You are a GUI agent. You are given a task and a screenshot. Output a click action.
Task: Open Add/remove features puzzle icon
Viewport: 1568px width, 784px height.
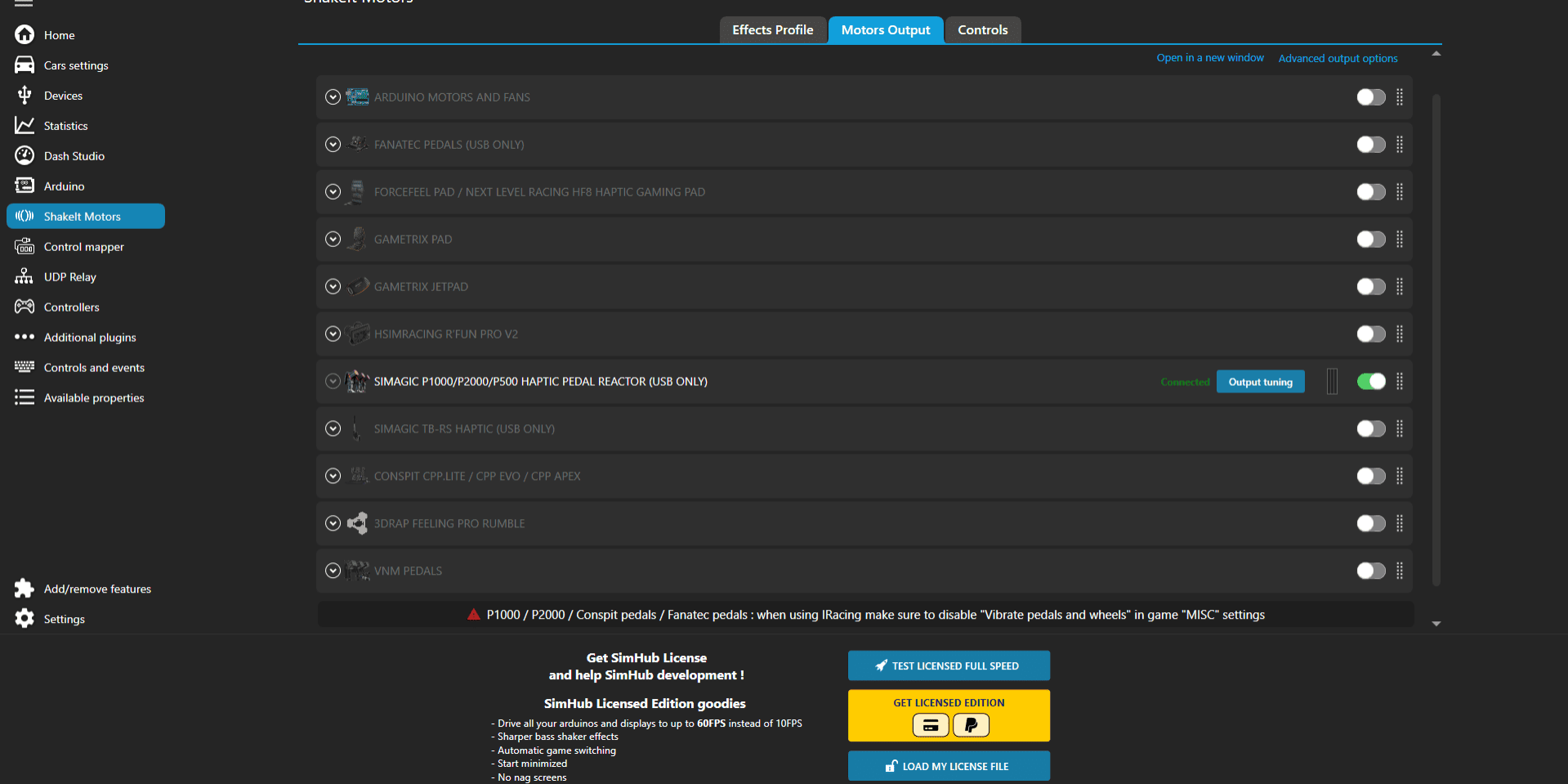click(x=25, y=589)
